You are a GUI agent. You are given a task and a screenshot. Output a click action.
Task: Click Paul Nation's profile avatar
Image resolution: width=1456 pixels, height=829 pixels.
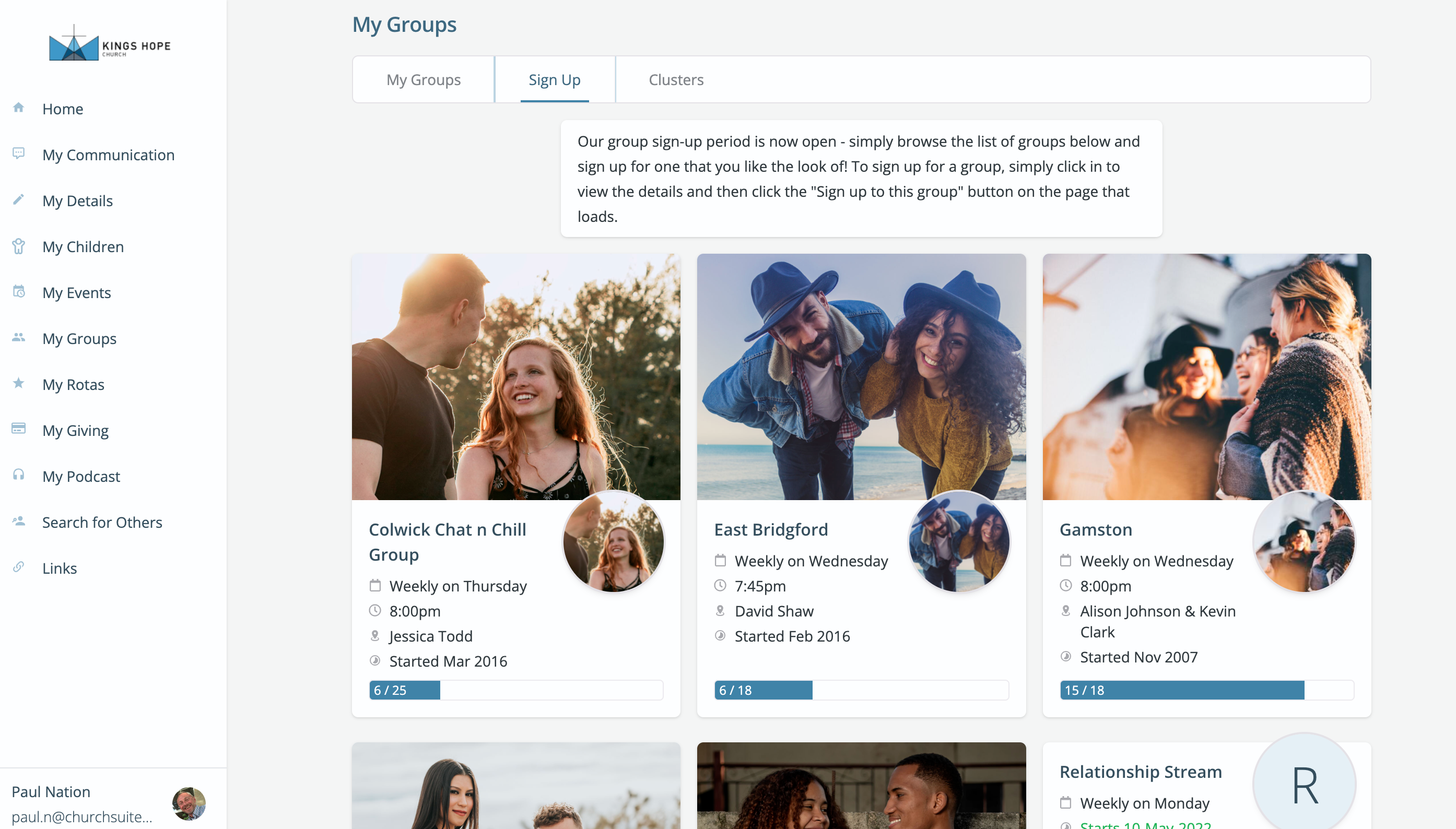coord(189,803)
